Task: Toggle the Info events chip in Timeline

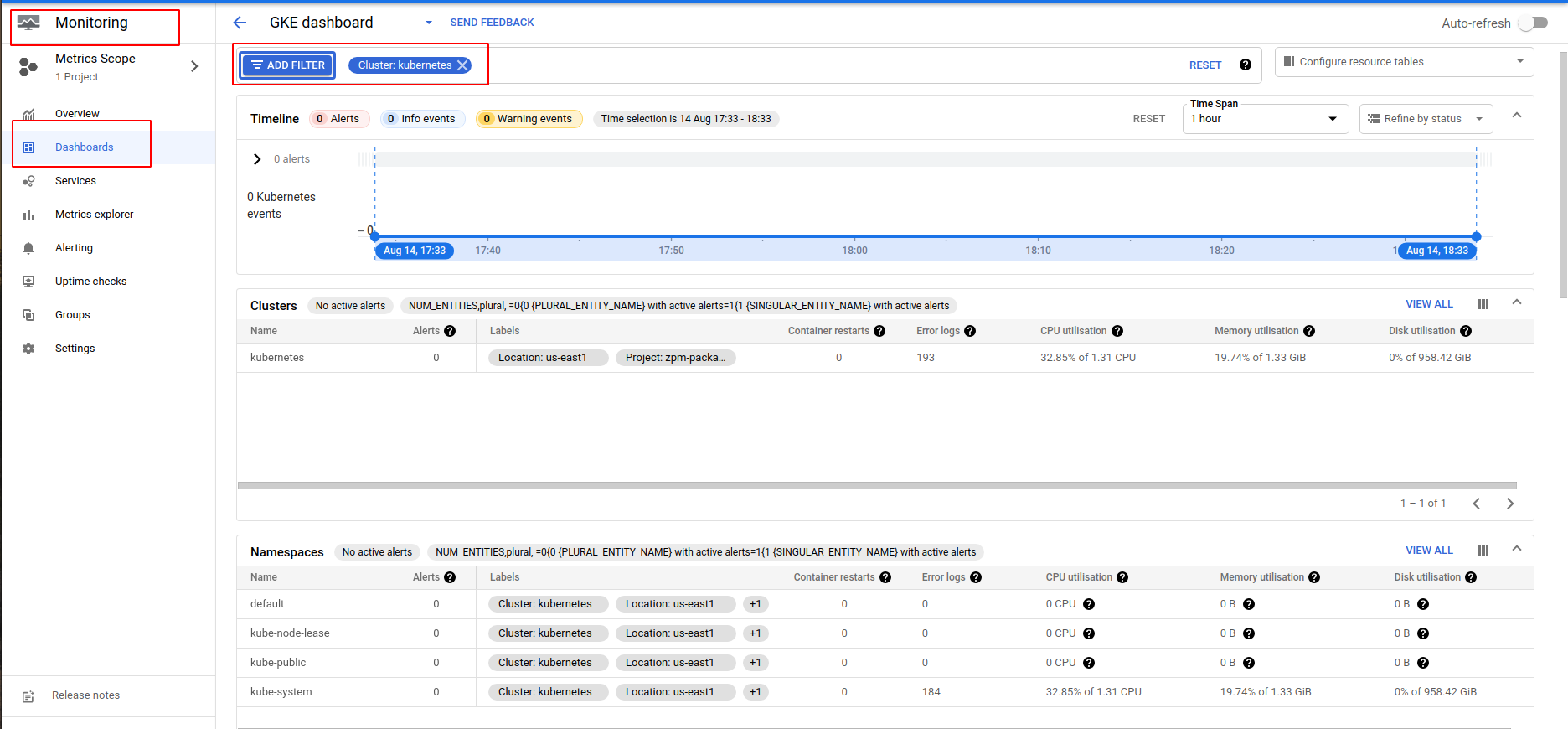Action: [422, 119]
